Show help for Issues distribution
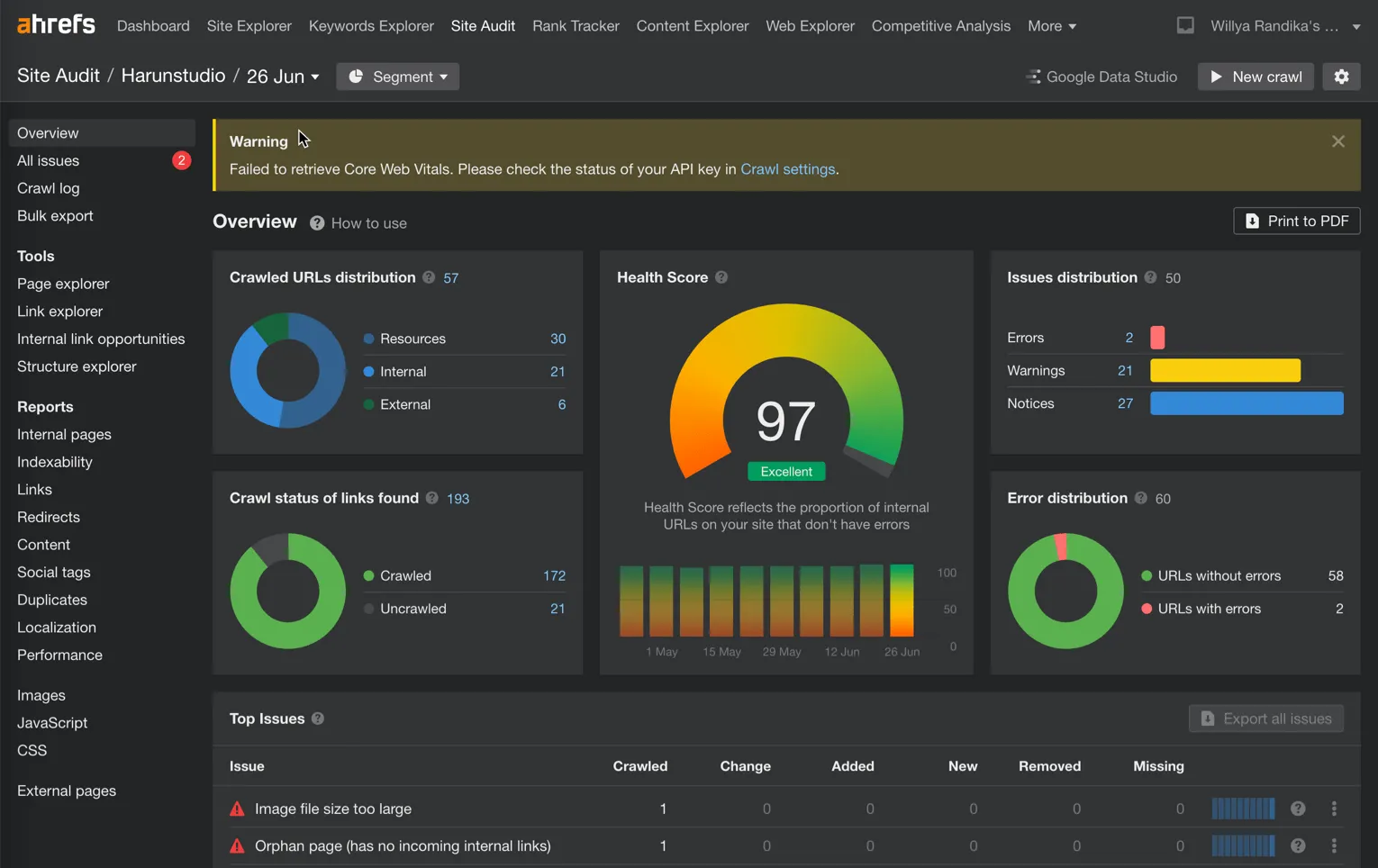 [x=1150, y=277]
